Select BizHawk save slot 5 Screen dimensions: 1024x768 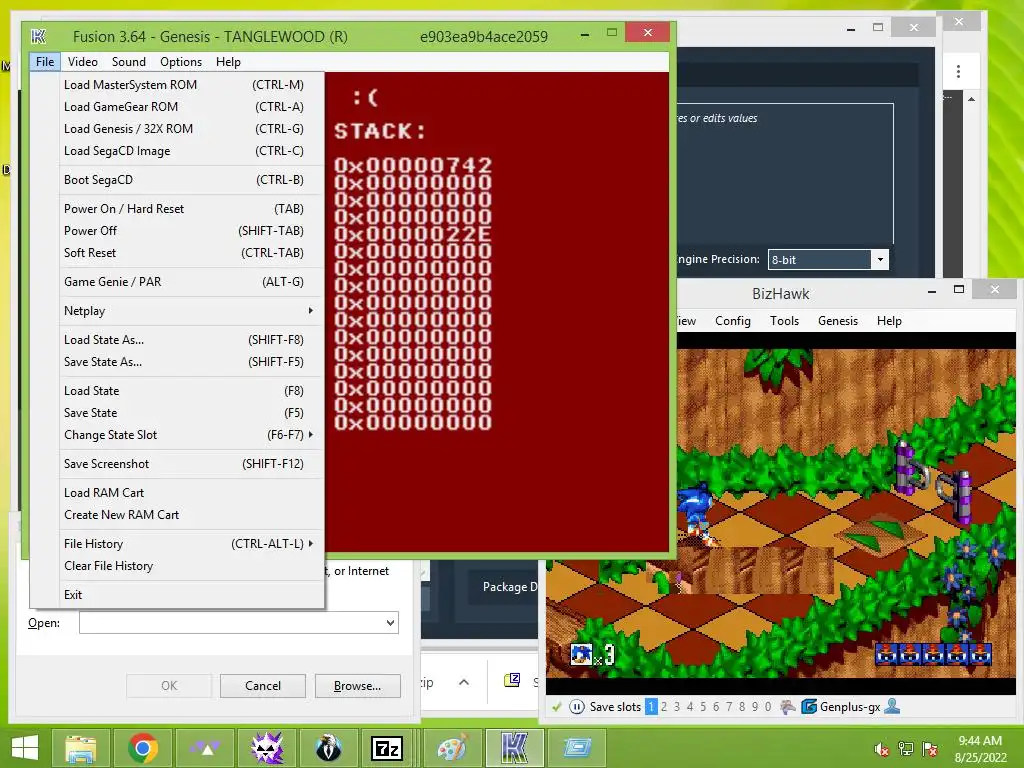703,707
